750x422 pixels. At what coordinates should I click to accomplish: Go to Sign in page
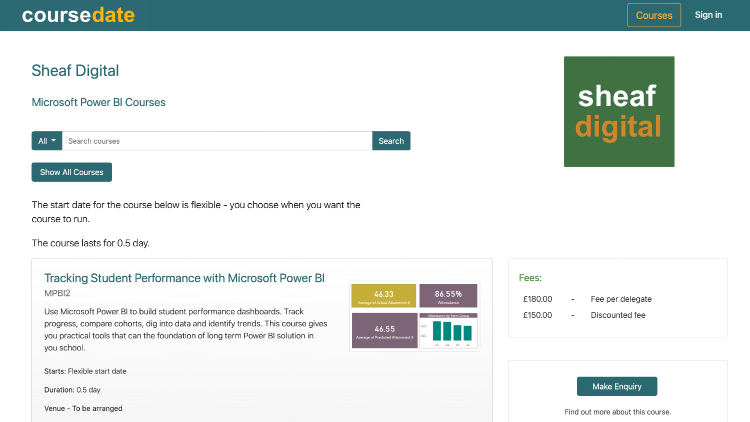[708, 15]
